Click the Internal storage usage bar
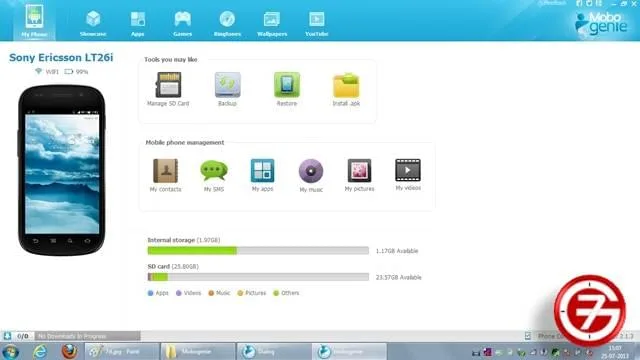The height and width of the screenshot is (360, 640). coord(258,251)
